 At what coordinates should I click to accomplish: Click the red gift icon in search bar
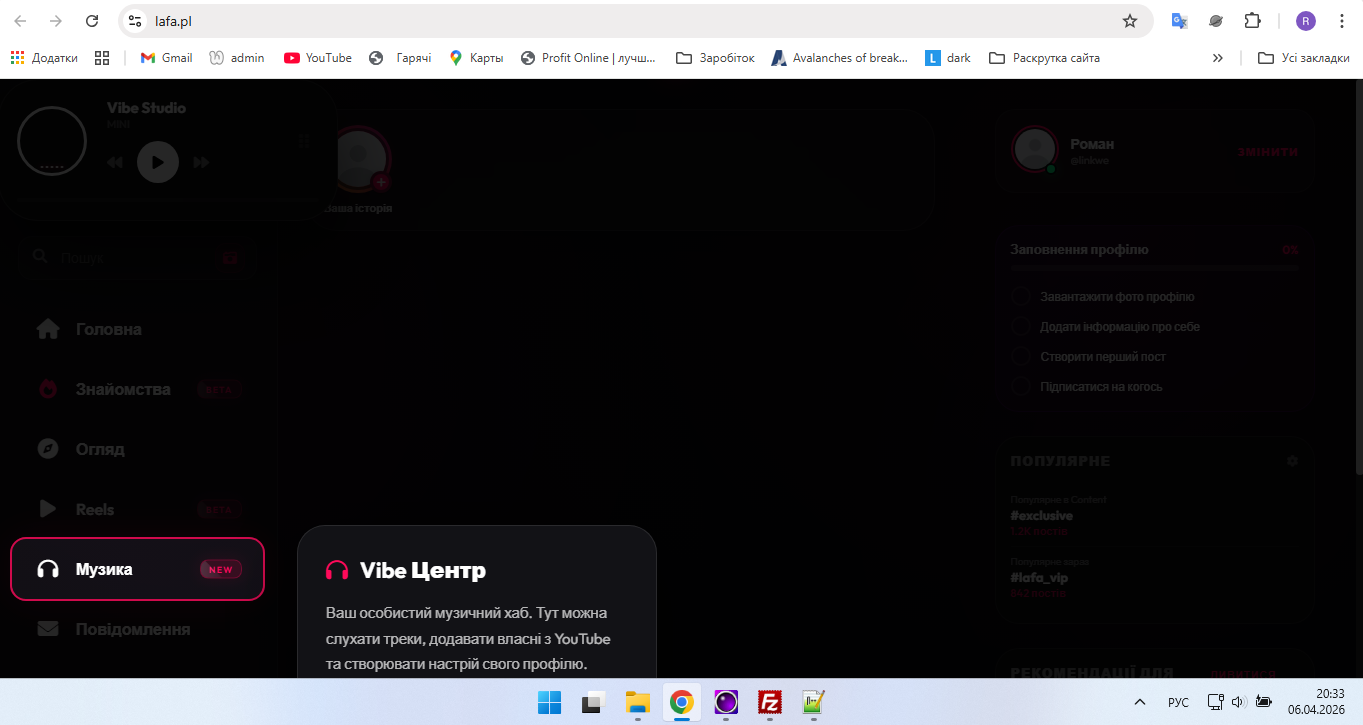click(231, 259)
